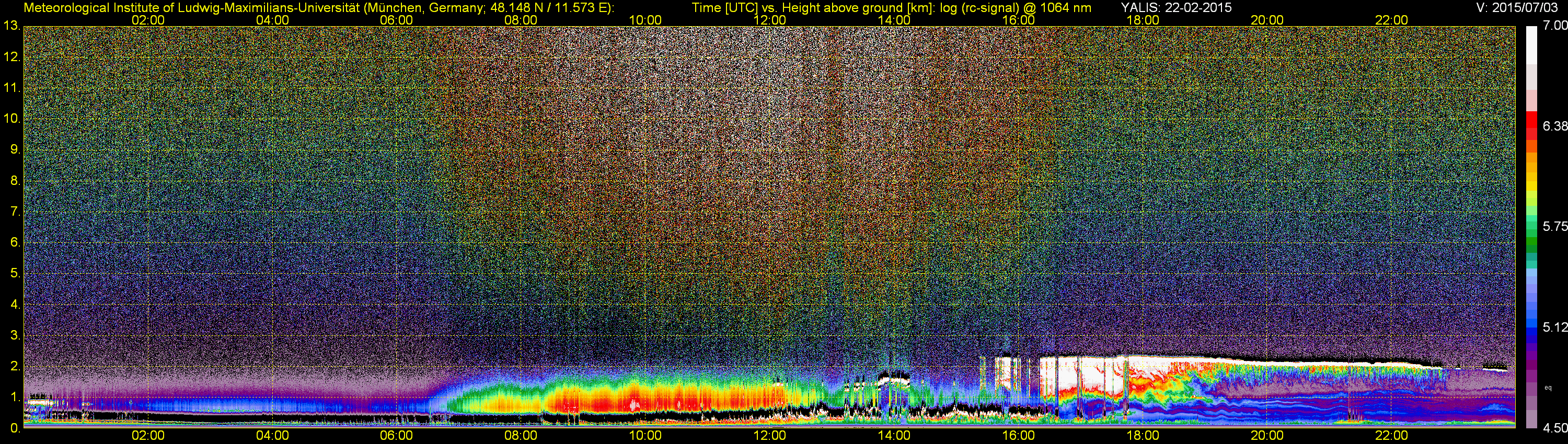Select the 08:00 label on the upper time axis
The height and width of the screenshot is (444, 1568).
pos(521,20)
